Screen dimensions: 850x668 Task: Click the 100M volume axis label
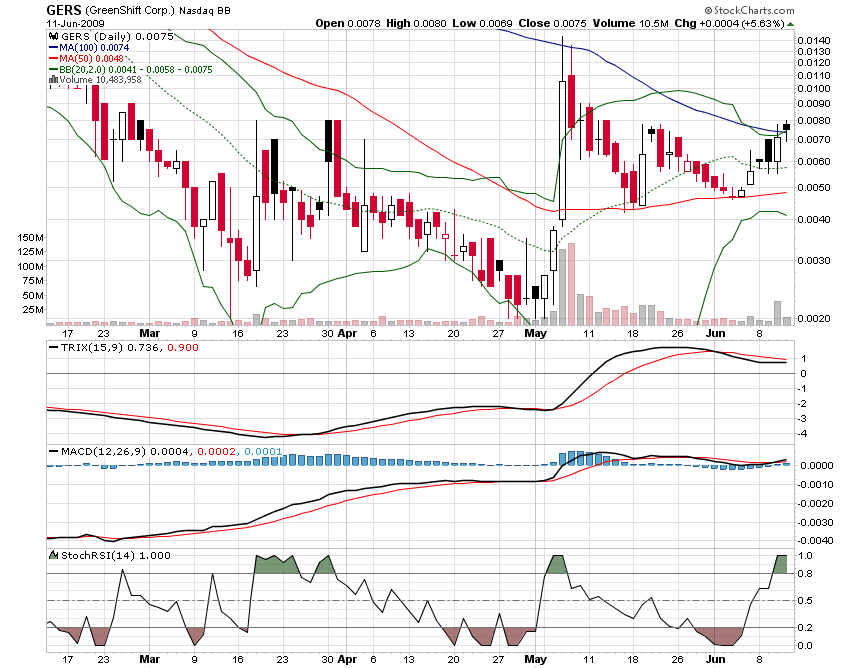pos(30,266)
